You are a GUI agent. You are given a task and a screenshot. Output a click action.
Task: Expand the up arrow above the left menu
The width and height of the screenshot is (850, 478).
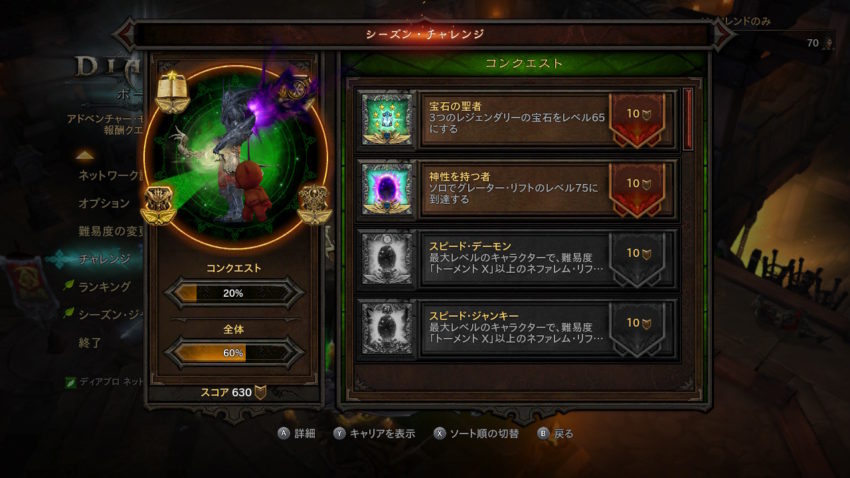point(85,156)
